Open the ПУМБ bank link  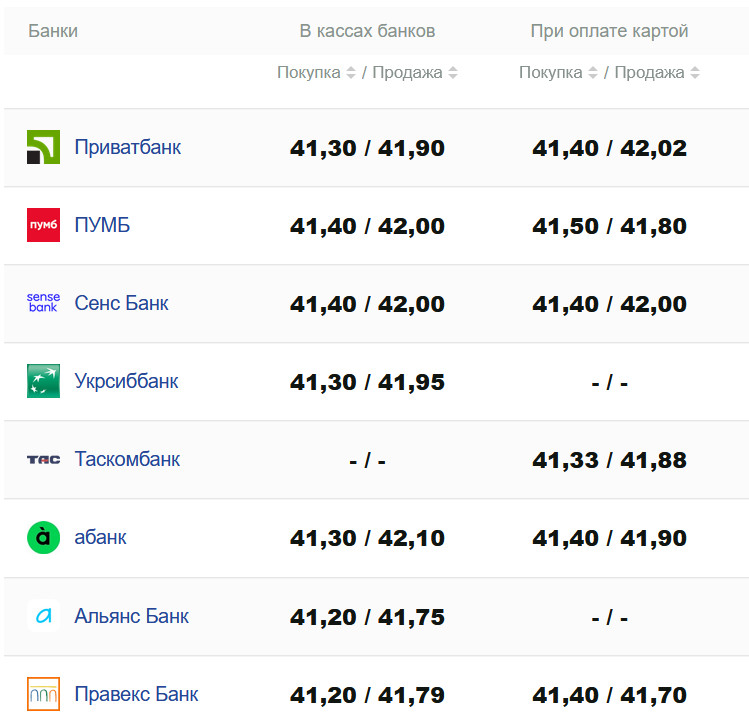pos(102,225)
